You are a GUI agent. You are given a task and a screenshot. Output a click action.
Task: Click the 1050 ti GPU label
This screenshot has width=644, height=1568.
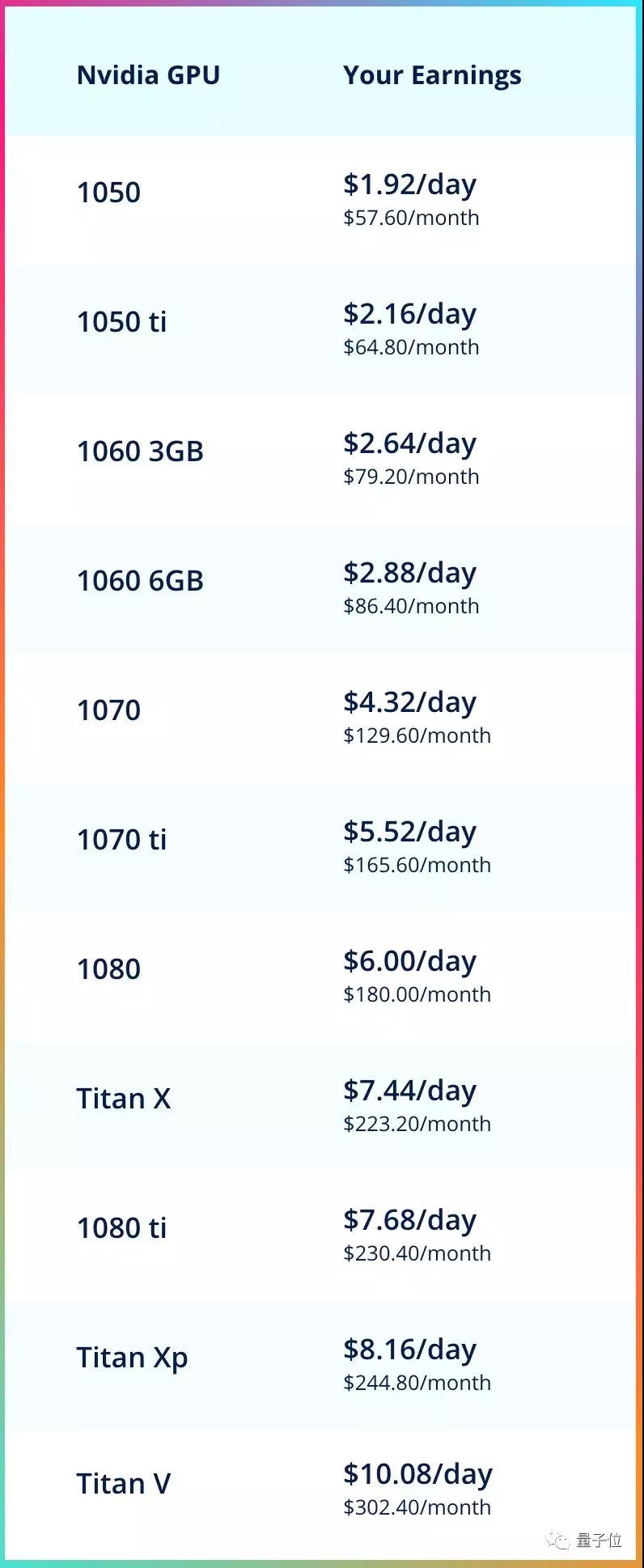[x=121, y=322]
